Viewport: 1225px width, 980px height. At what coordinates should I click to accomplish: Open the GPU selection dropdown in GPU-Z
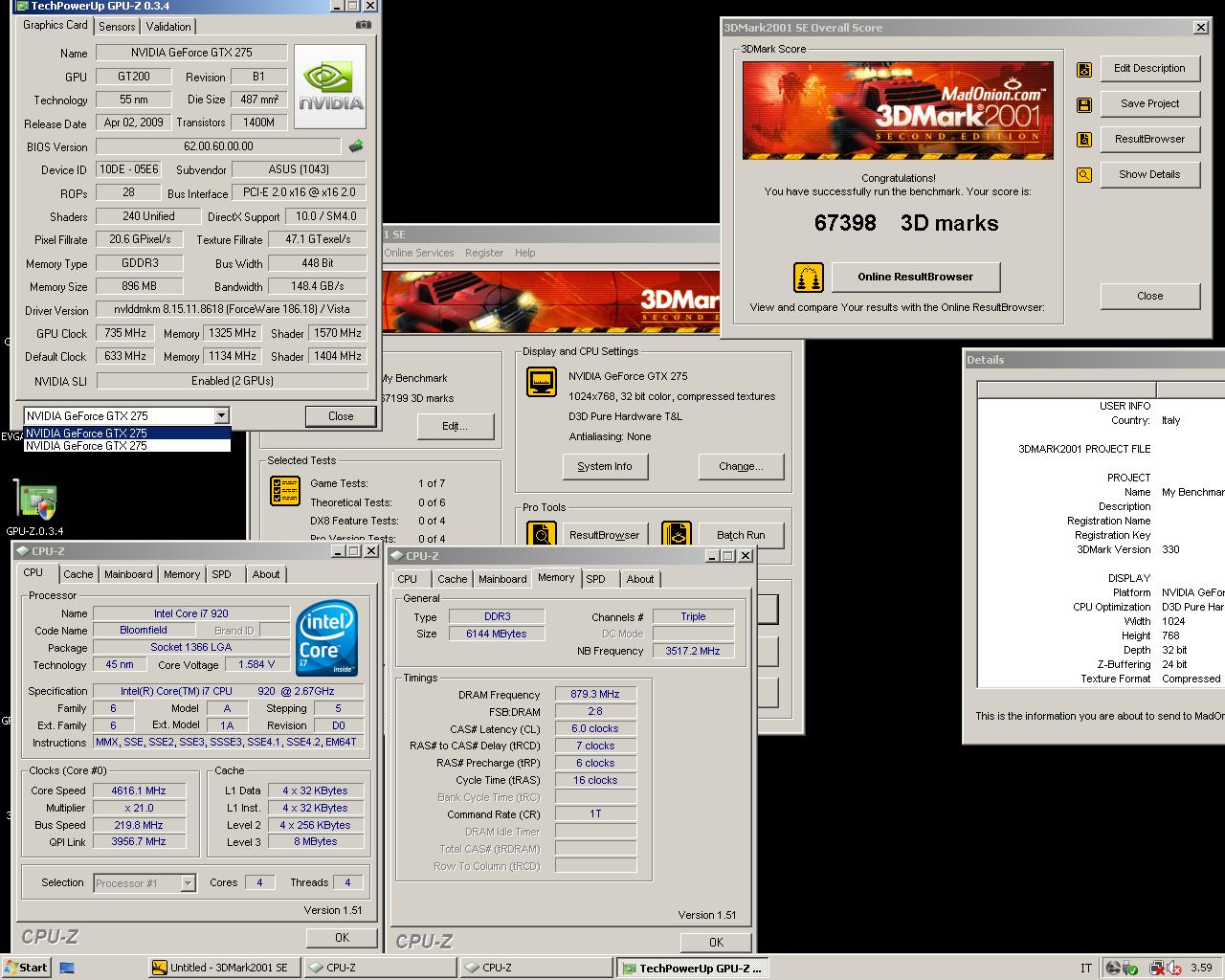click(222, 415)
